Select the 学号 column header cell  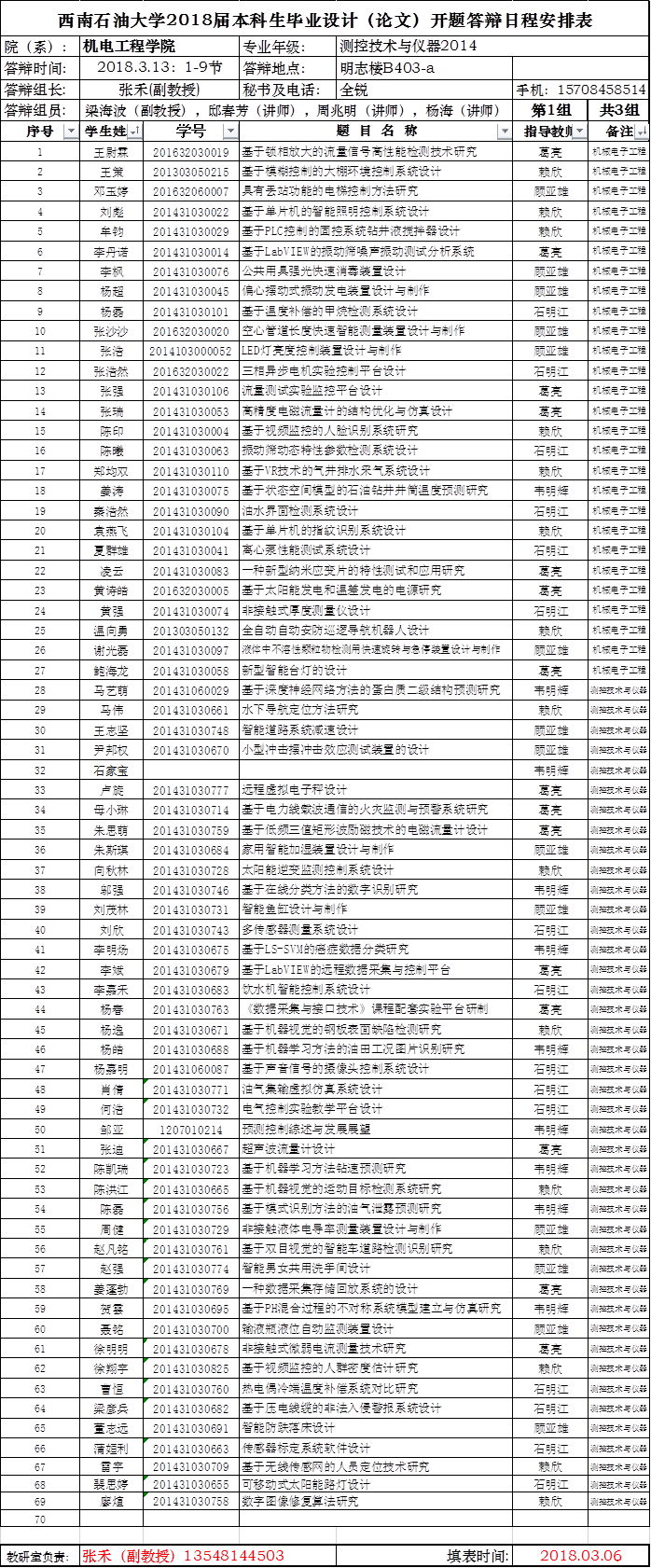click(x=191, y=132)
